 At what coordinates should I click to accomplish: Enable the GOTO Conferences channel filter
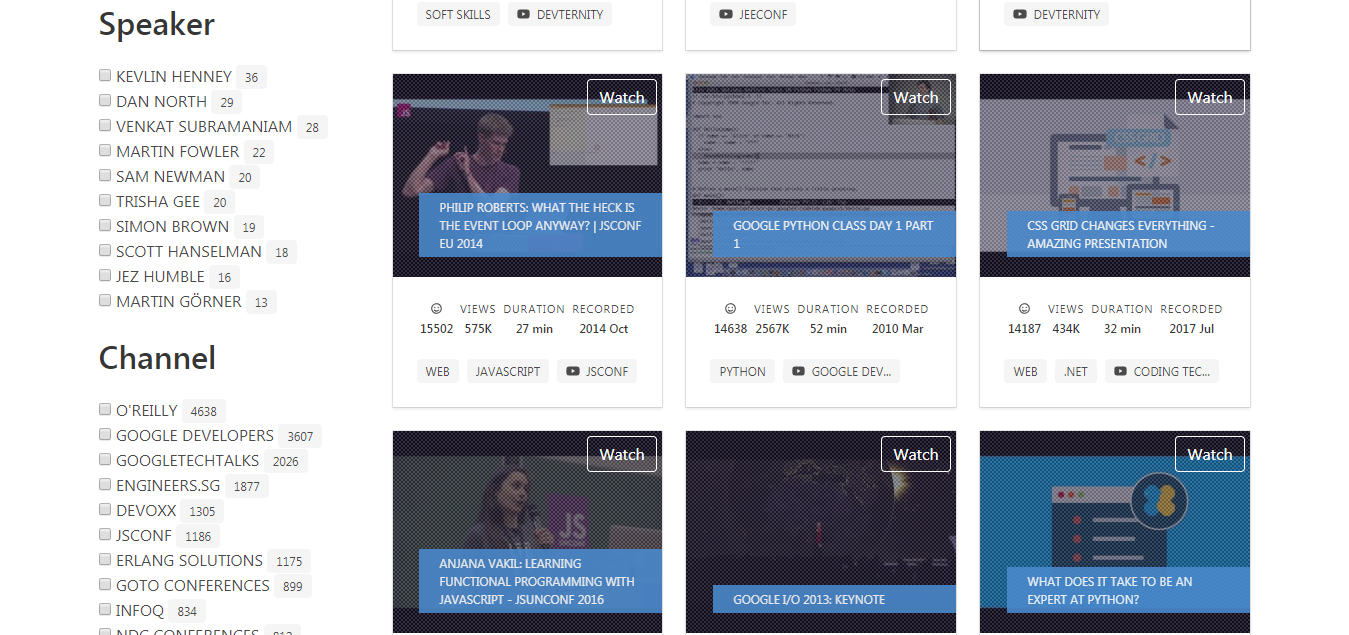point(105,585)
